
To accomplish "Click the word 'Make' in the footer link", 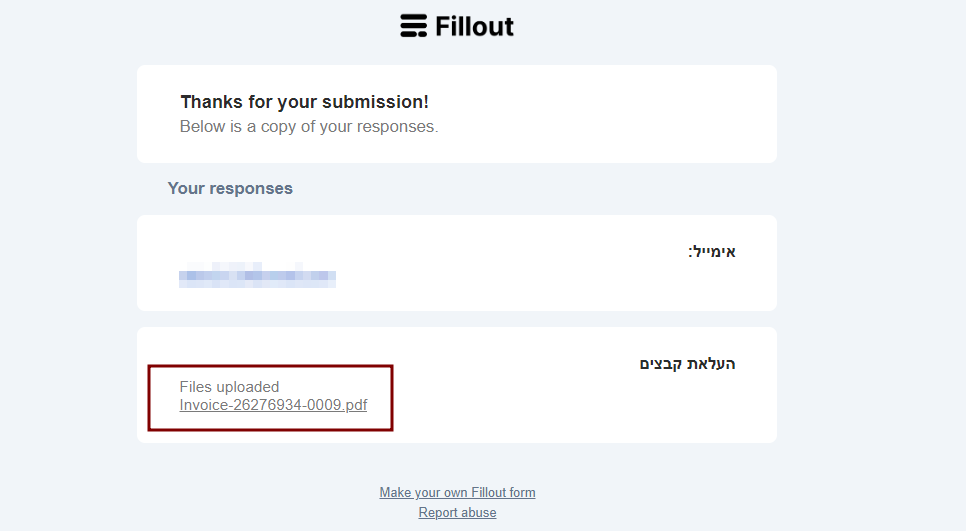I will [395, 492].
